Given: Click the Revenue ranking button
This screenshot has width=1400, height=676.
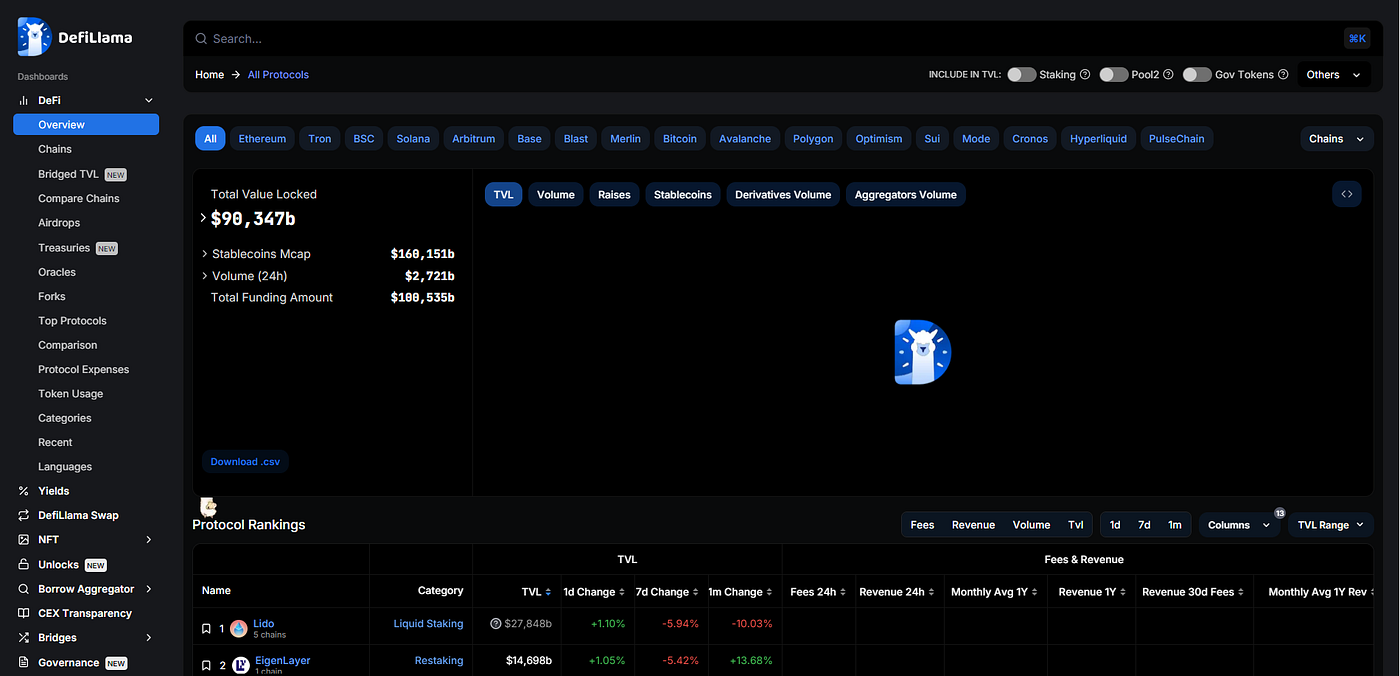Looking at the screenshot, I should pos(973,525).
